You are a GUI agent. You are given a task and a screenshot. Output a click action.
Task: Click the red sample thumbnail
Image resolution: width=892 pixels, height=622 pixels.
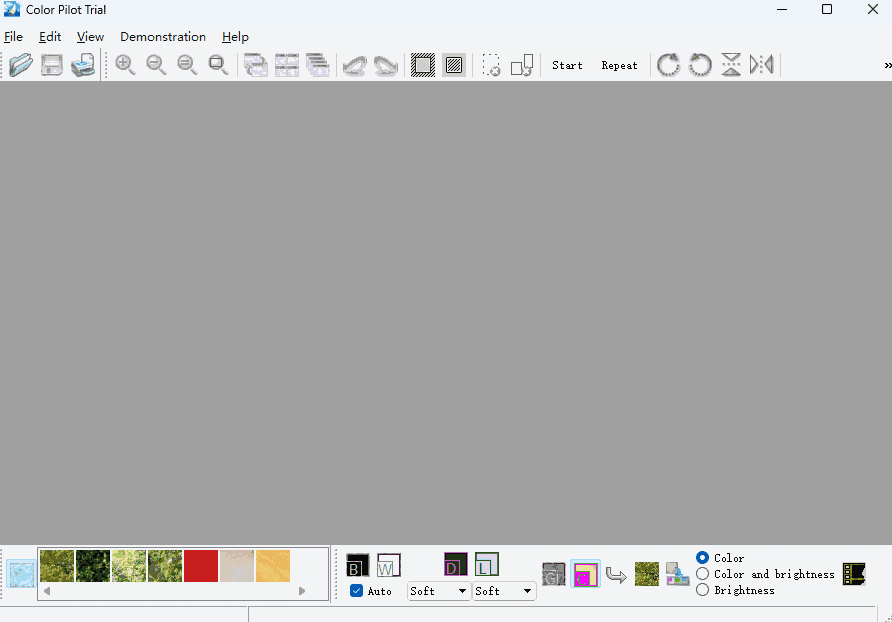click(200, 565)
